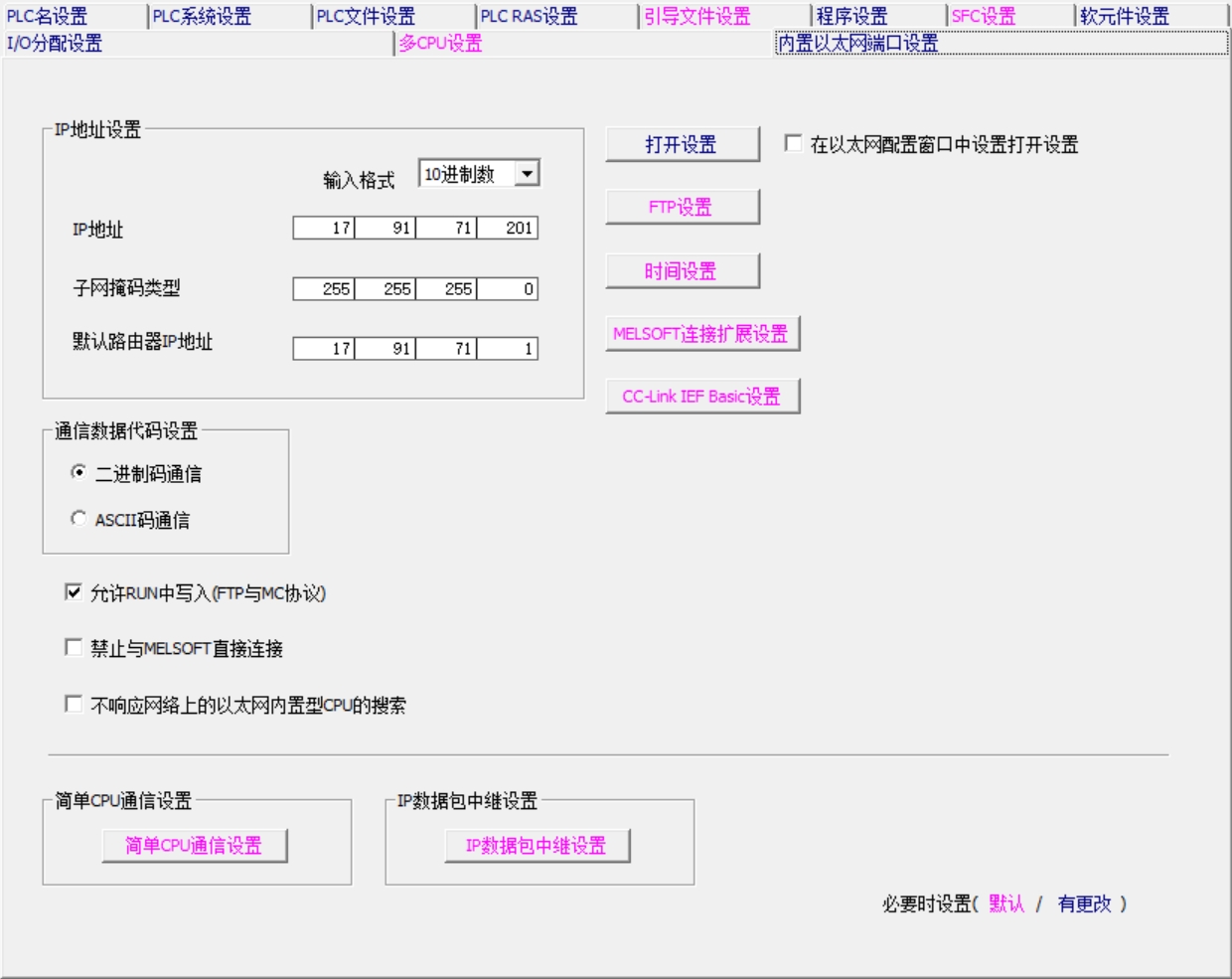Click the CC-Link IEF Basic设置 button

click(x=701, y=396)
